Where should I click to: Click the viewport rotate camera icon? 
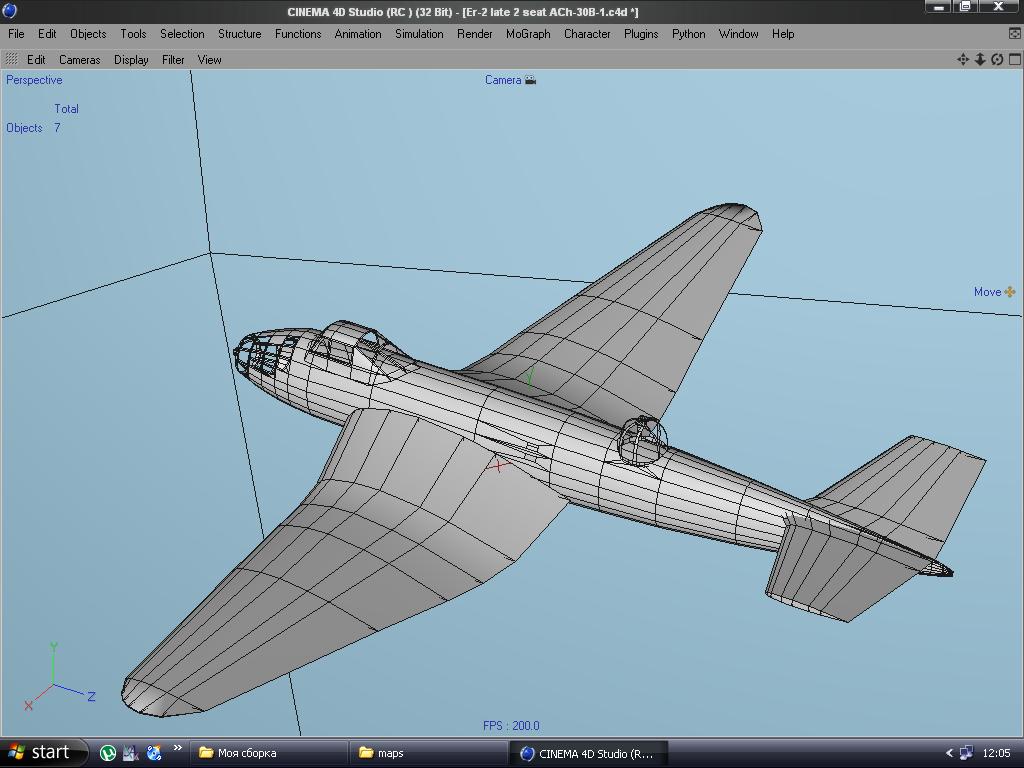[997, 59]
